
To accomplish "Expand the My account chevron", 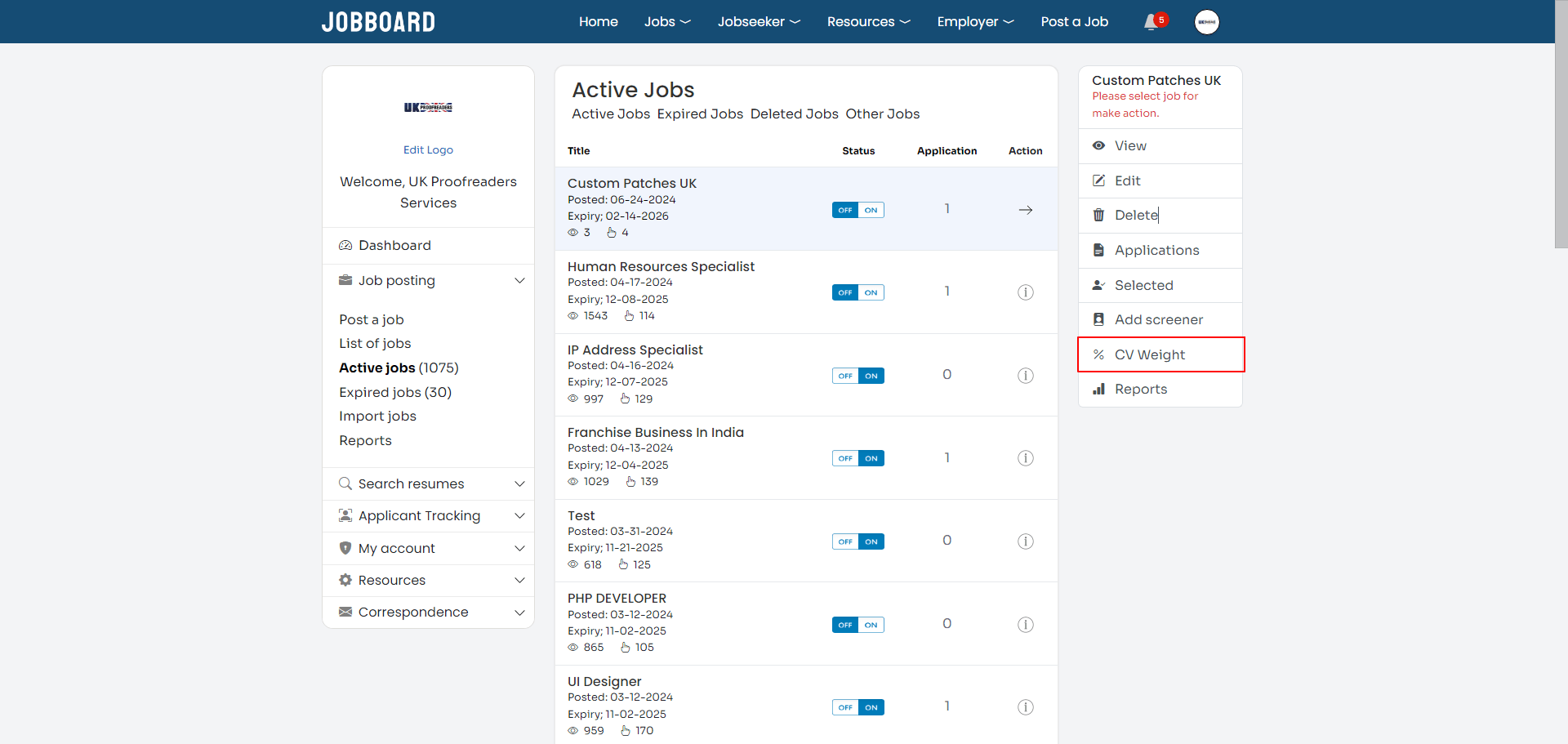I will pyautogui.click(x=519, y=548).
